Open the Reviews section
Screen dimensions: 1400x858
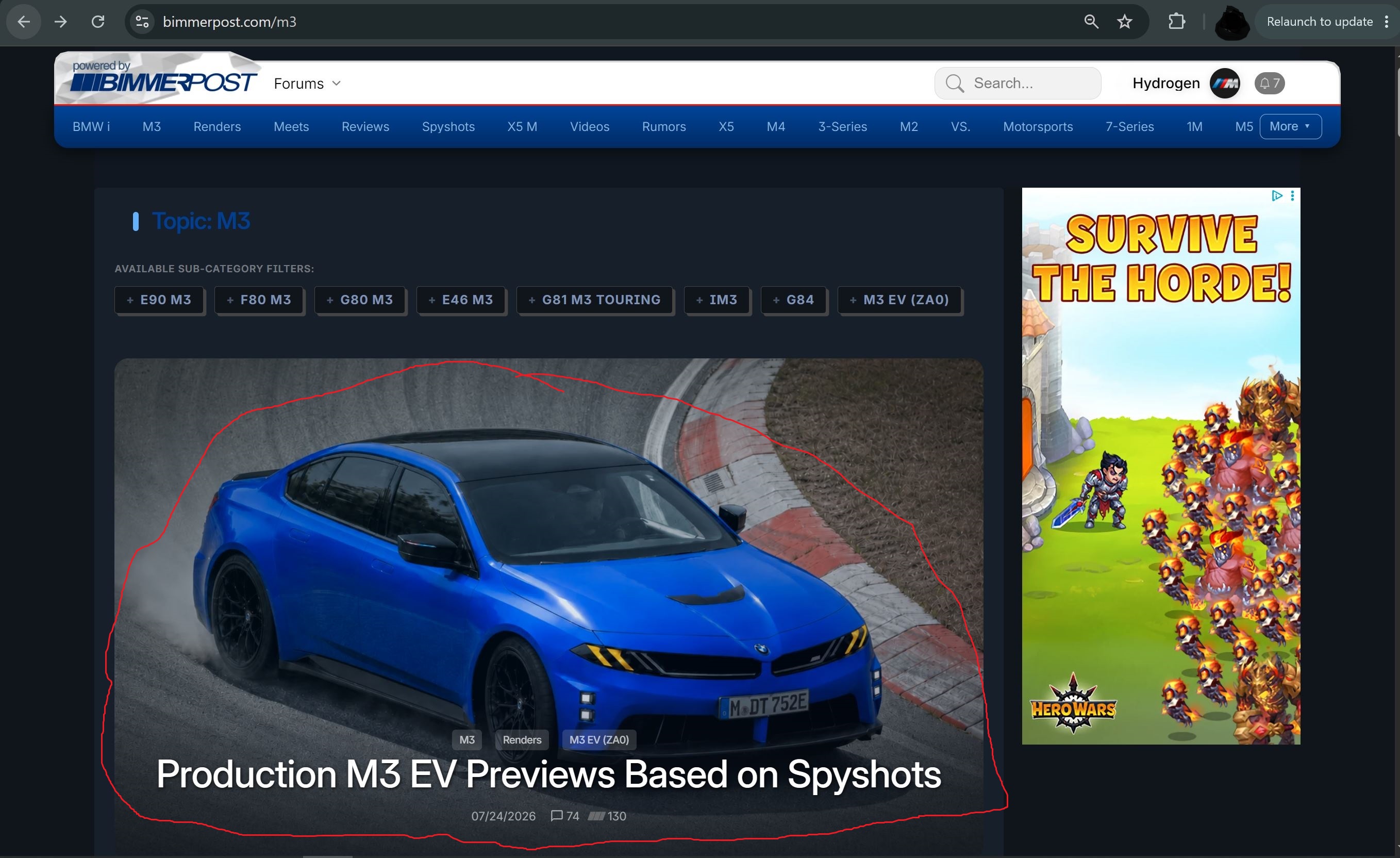(365, 127)
